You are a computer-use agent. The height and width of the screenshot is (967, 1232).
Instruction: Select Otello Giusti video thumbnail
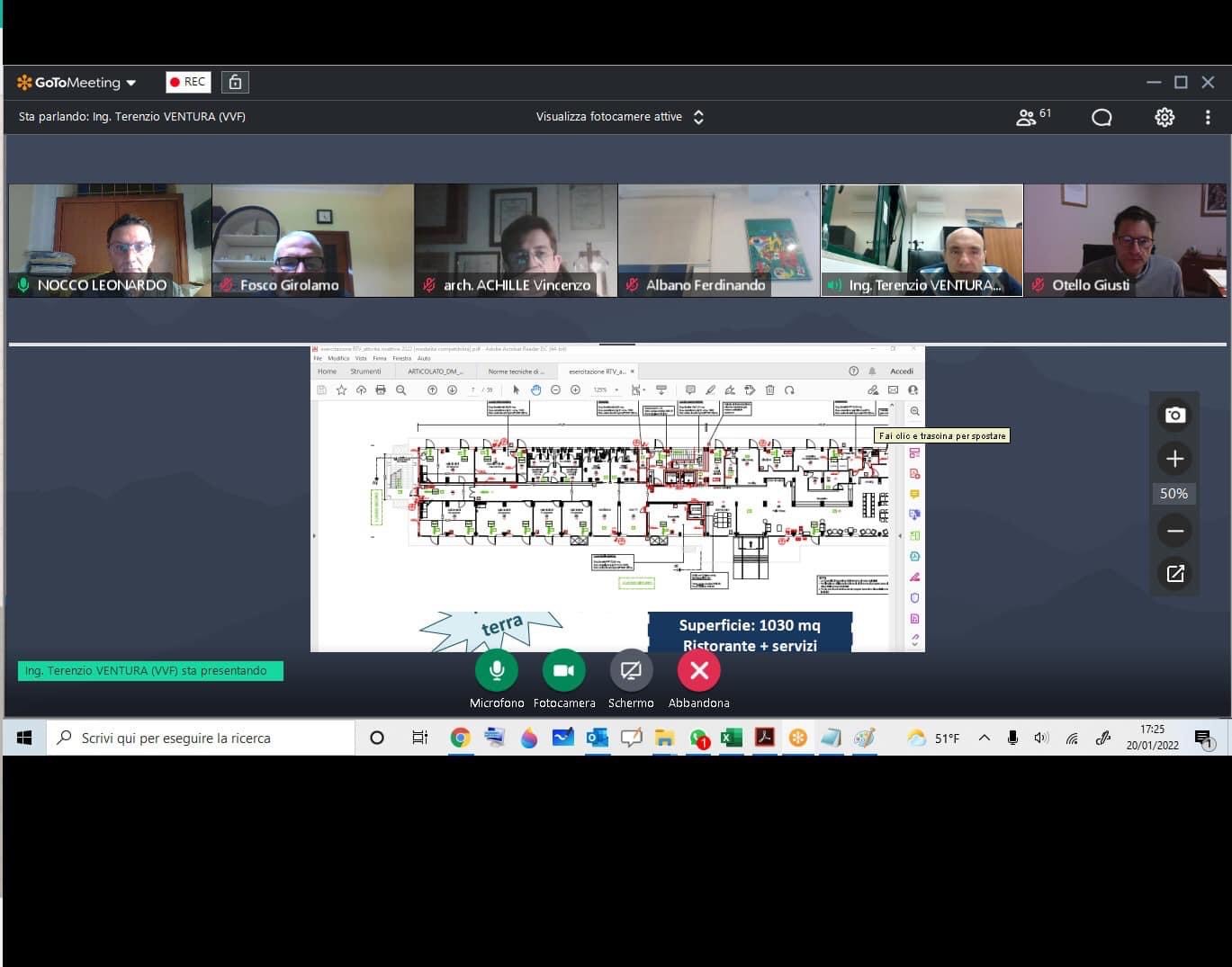1125,240
